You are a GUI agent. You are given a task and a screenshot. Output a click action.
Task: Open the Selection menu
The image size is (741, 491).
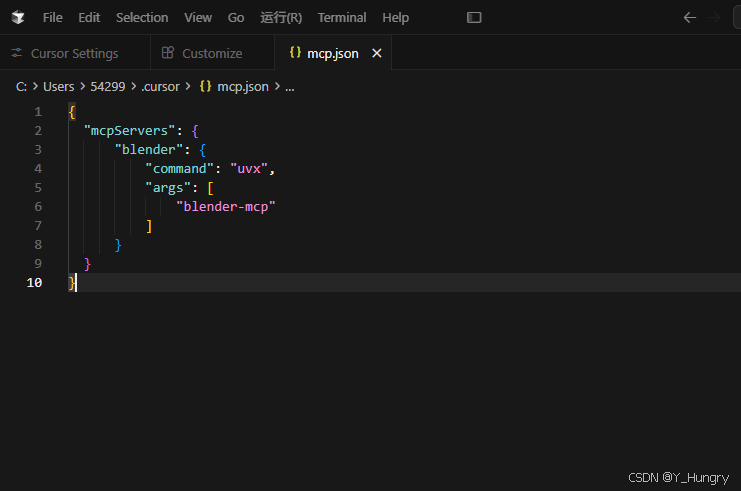(x=142, y=17)
